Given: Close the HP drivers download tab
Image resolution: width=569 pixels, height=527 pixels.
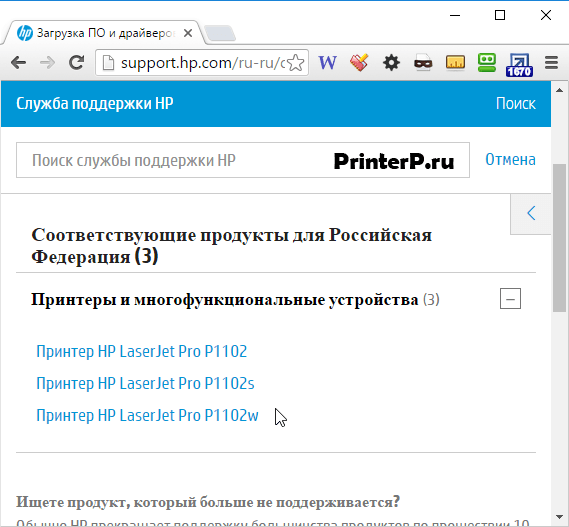Looking at the screenshot, I should click(188, 33).
